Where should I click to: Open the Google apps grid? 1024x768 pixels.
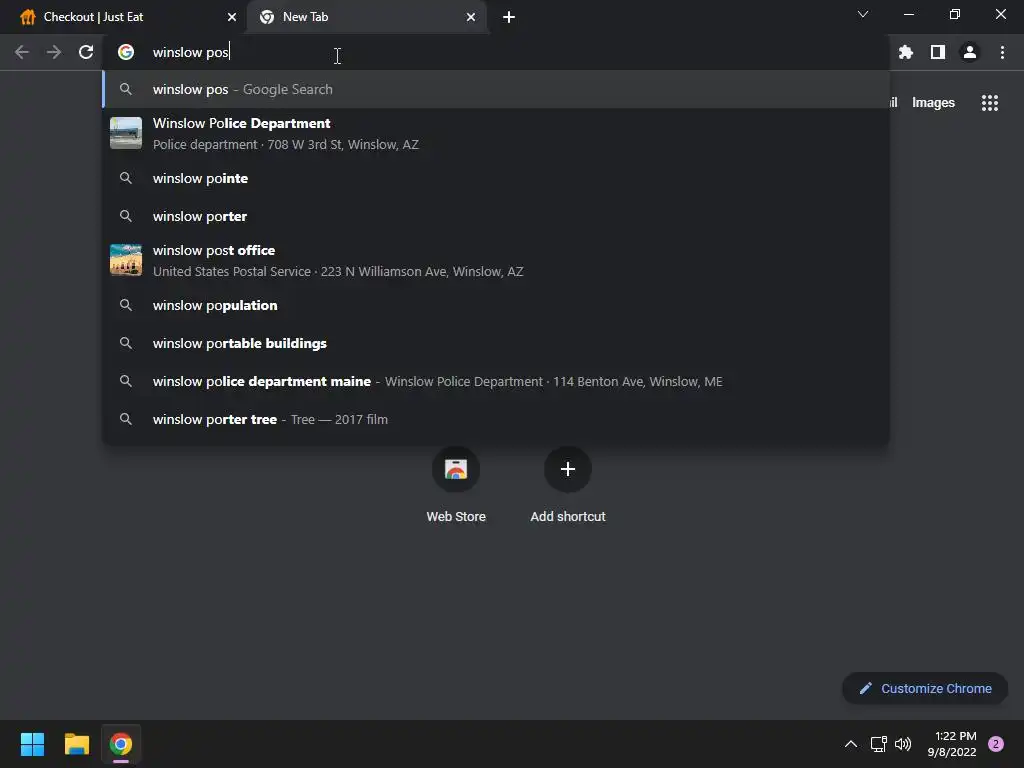point(990,103)
